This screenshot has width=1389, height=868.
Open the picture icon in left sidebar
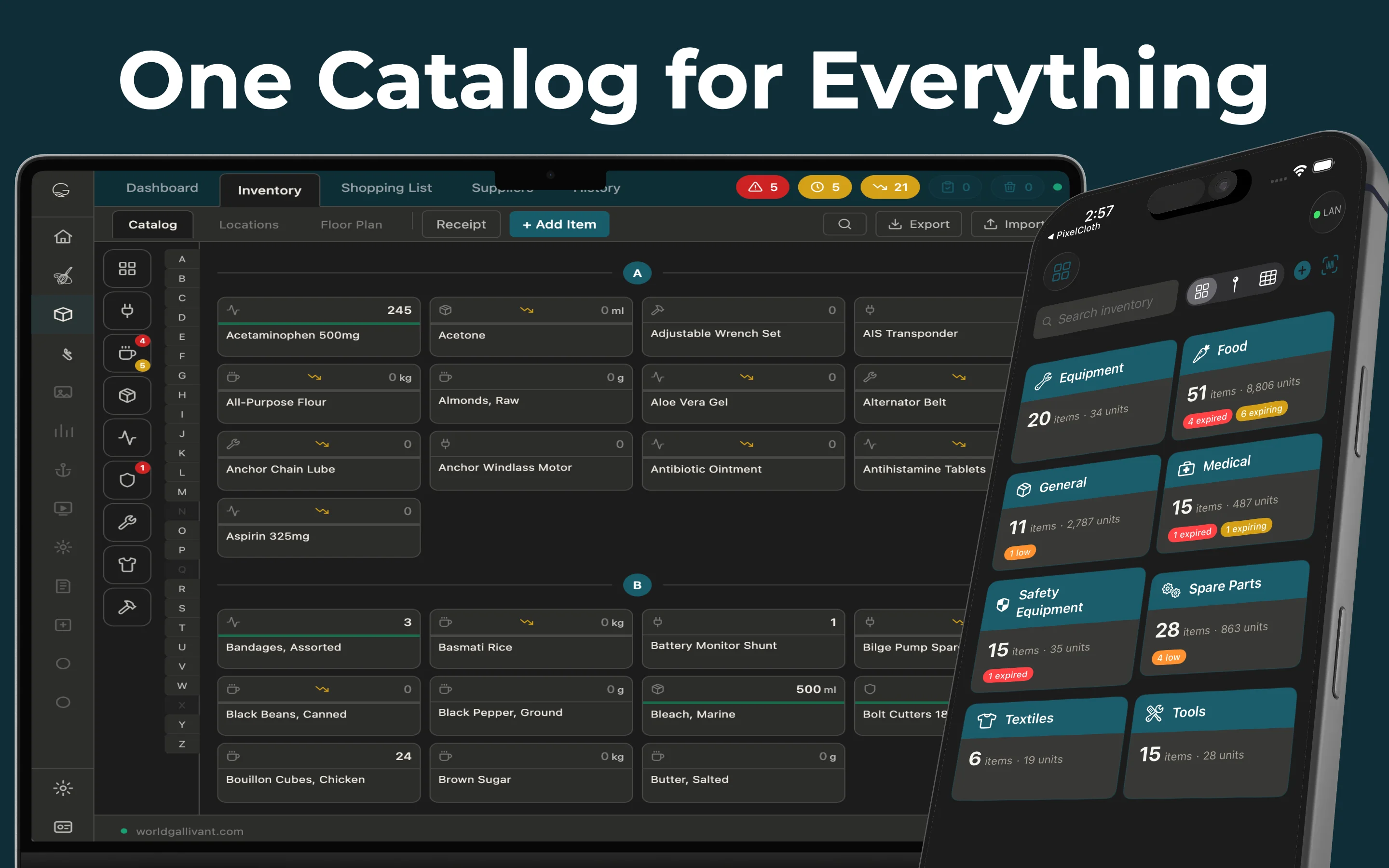tap(63, 392)
